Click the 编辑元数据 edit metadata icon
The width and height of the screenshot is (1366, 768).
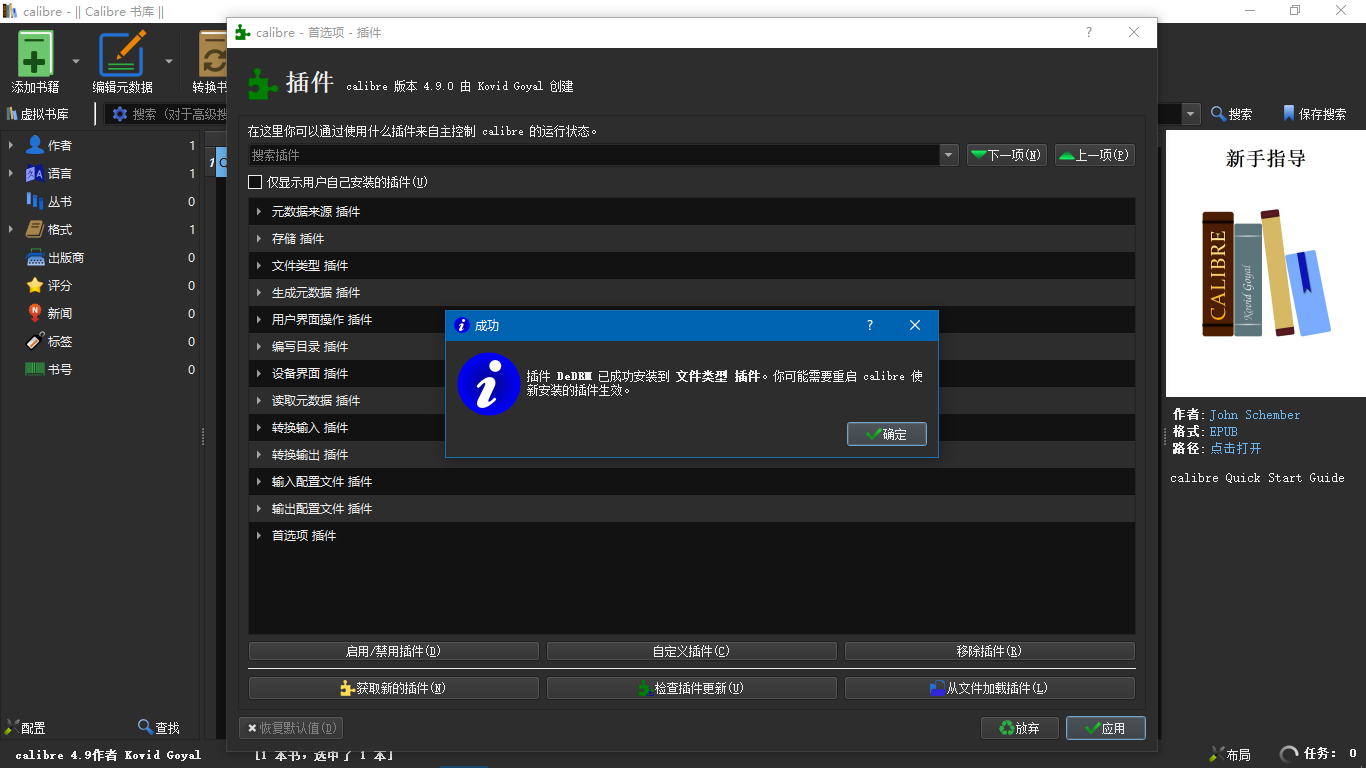pyautogui.click(x=122, y=55)
